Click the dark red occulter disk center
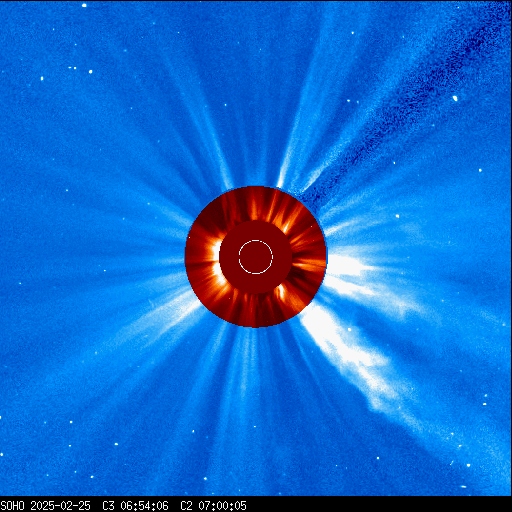Viewport: 512px width, 512px height. point(256,257)
